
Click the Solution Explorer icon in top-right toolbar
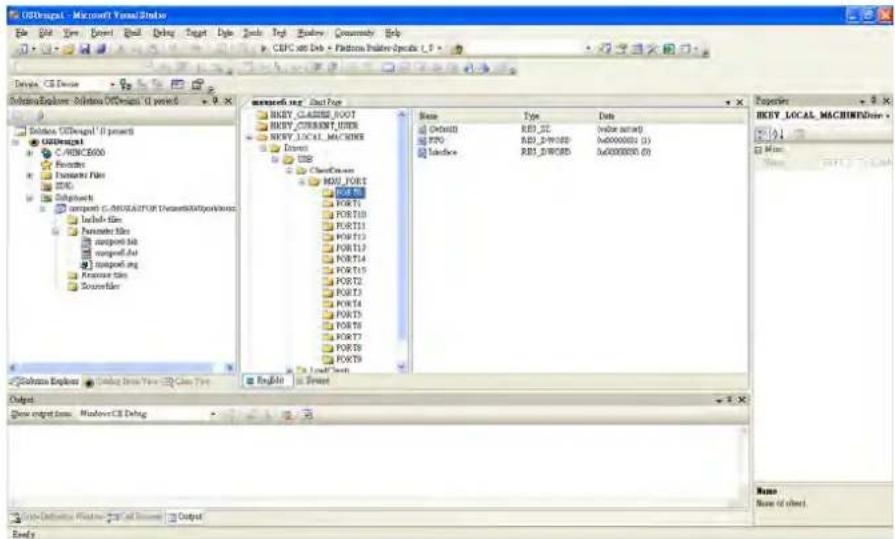click(x=605, y=50)
